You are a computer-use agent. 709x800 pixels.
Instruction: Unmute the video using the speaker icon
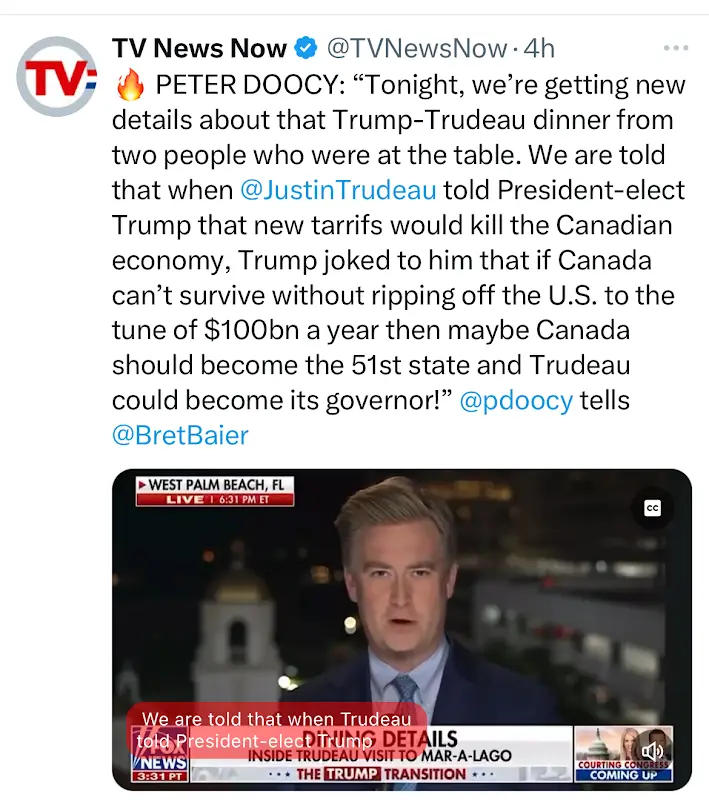[x=652, y=751]
